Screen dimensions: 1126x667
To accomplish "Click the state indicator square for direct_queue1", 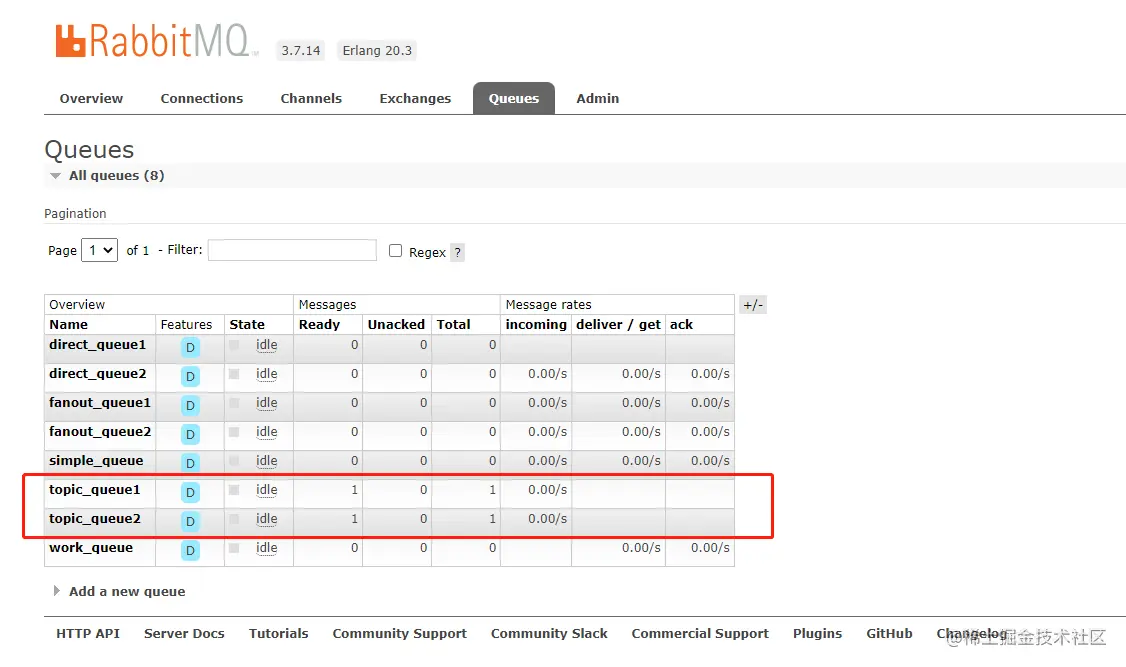I will coord(234,345).
